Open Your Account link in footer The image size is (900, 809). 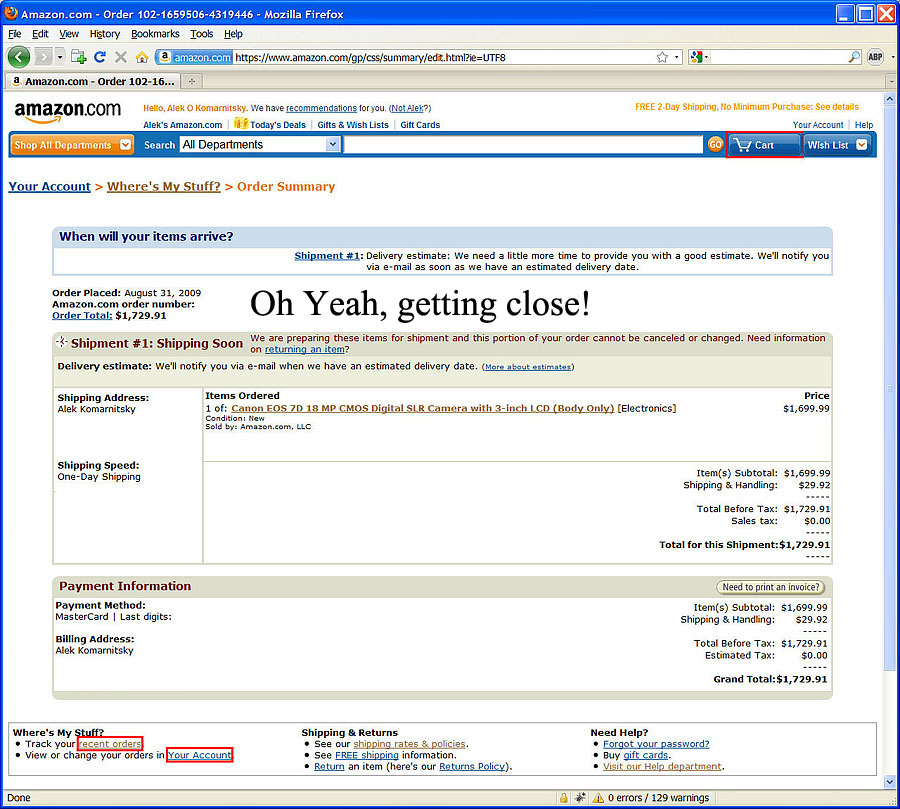pos(200,755)
